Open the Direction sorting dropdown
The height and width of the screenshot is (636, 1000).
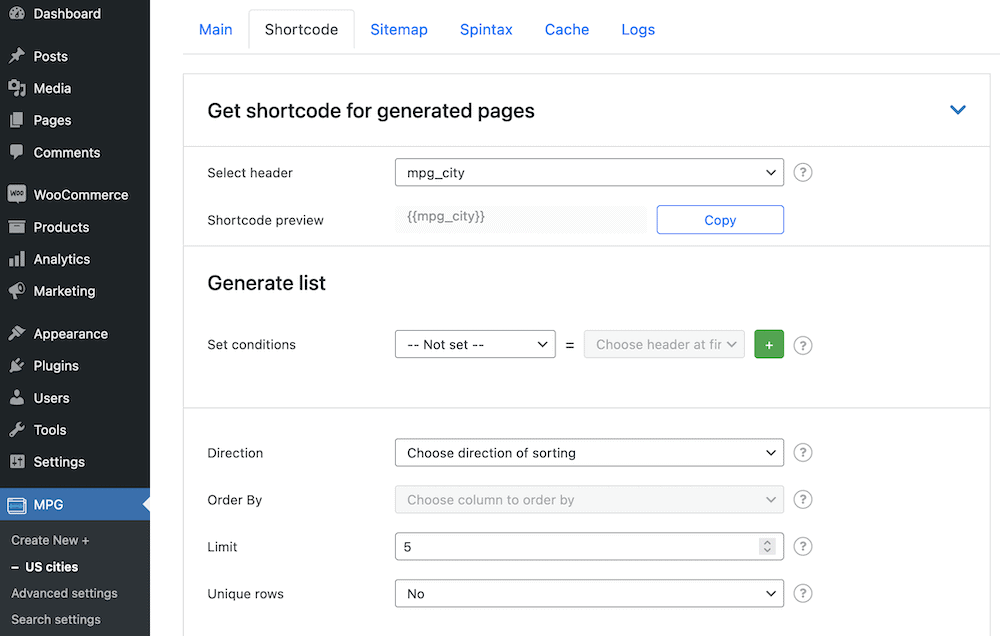[x=588, y=452]
